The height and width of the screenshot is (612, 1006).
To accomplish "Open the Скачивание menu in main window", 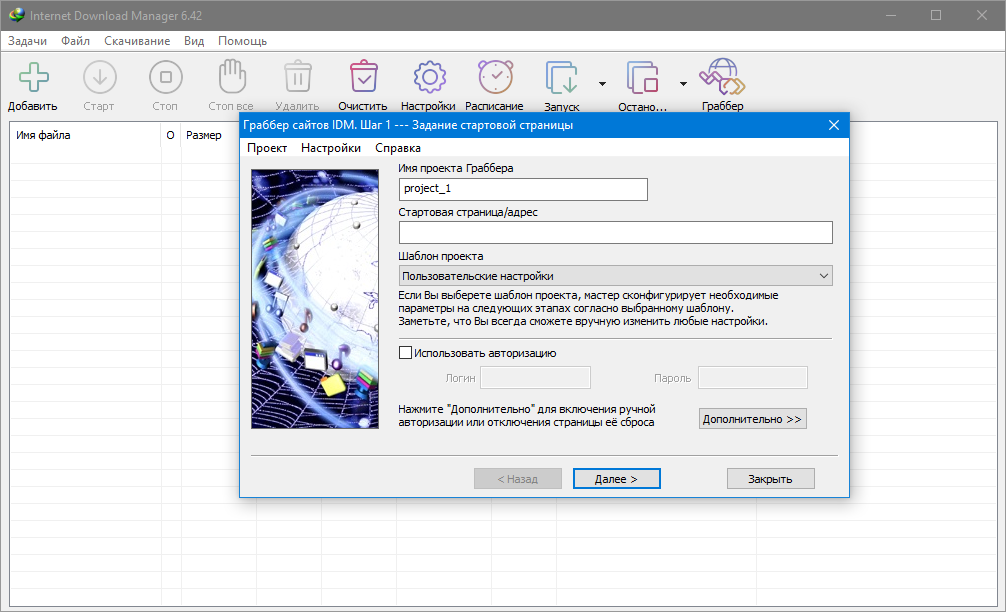I will pyautogui.click(x=136, y=41).
